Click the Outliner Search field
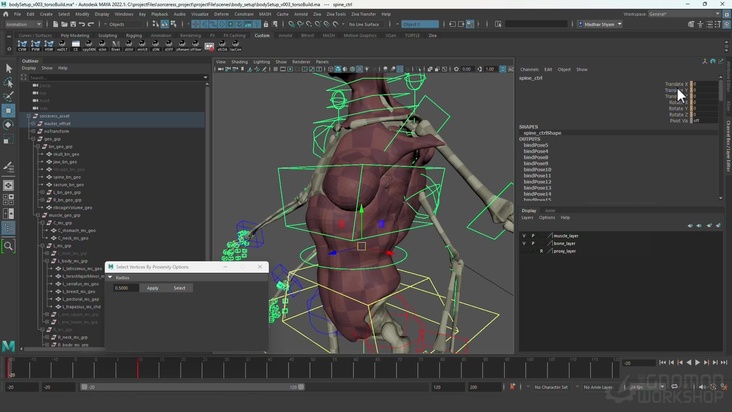This screenshot has height=412, width=732. [118, 77]
